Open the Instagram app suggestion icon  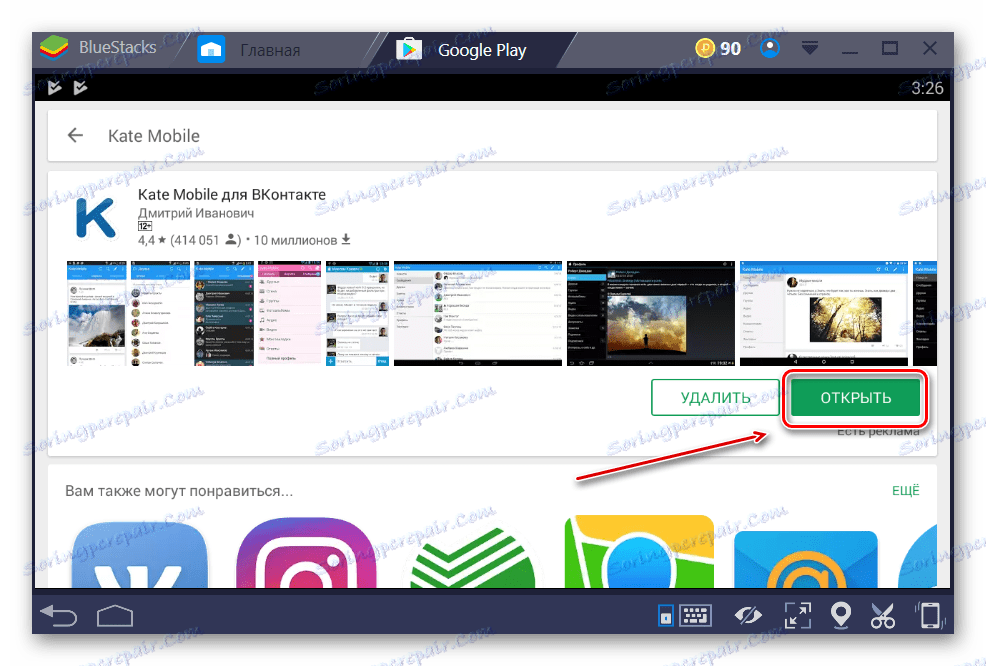306,553
